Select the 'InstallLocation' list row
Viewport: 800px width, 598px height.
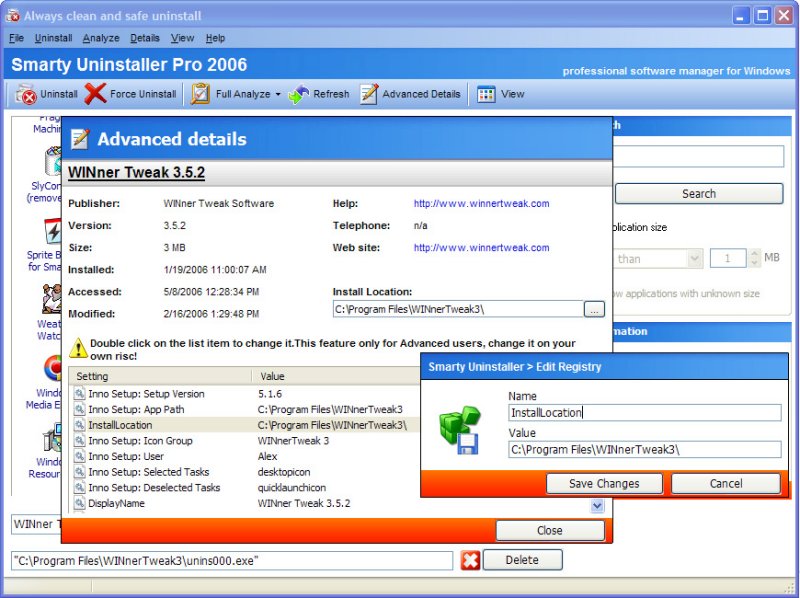[x=245, y=425]
